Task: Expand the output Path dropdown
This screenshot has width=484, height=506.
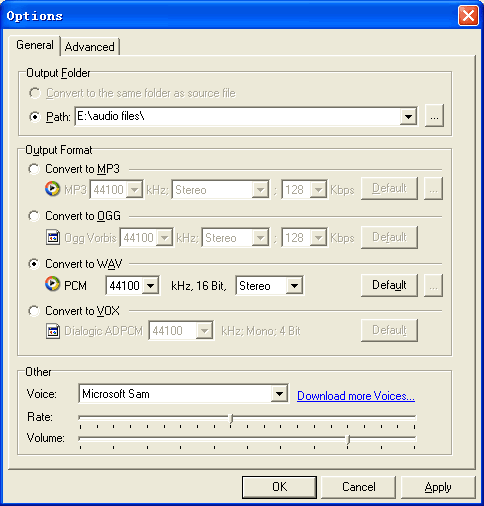Action: [x=408, y=116]
